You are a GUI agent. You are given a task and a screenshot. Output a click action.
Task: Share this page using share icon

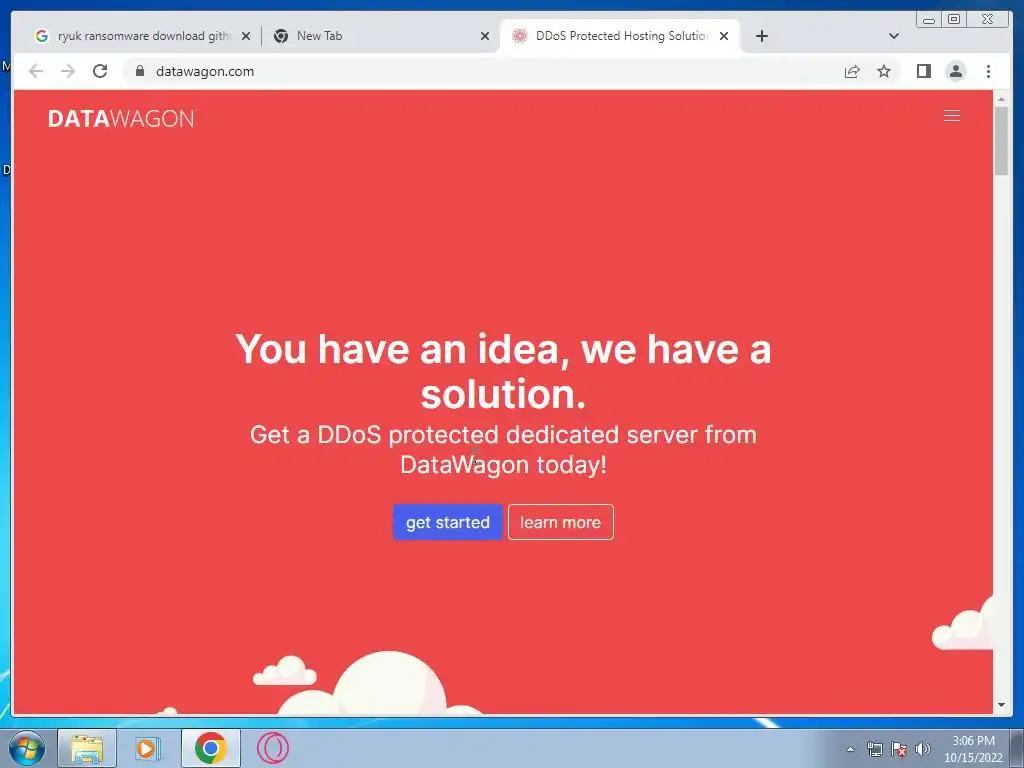click(x=852, y=71)
